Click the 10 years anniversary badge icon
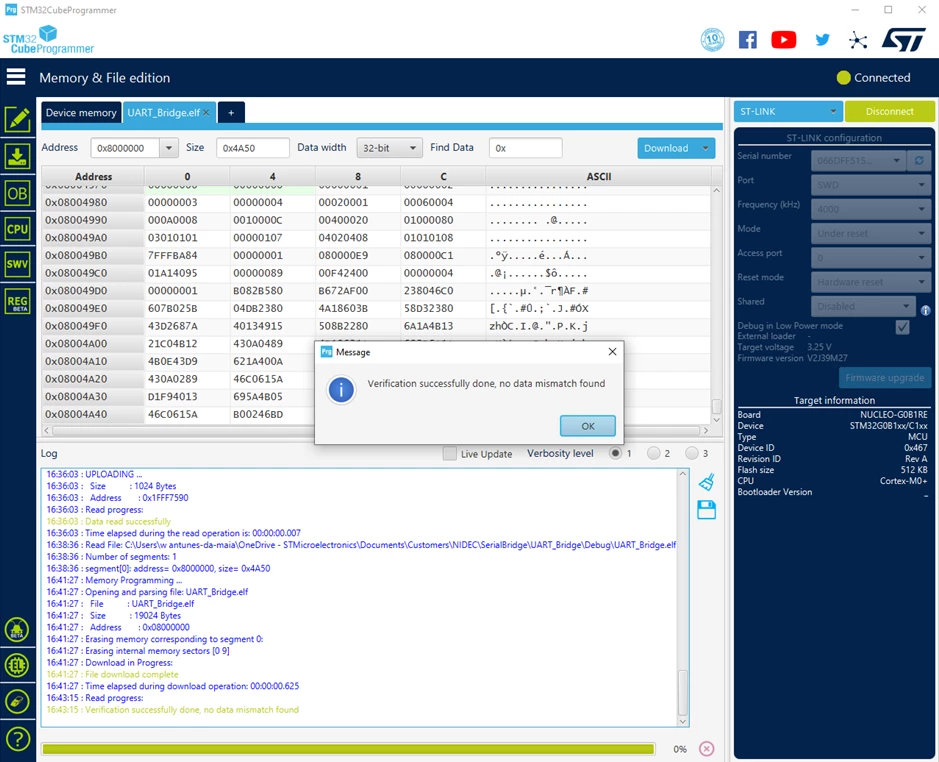Viewport: 939px width, 762px height. pos(712,40)
